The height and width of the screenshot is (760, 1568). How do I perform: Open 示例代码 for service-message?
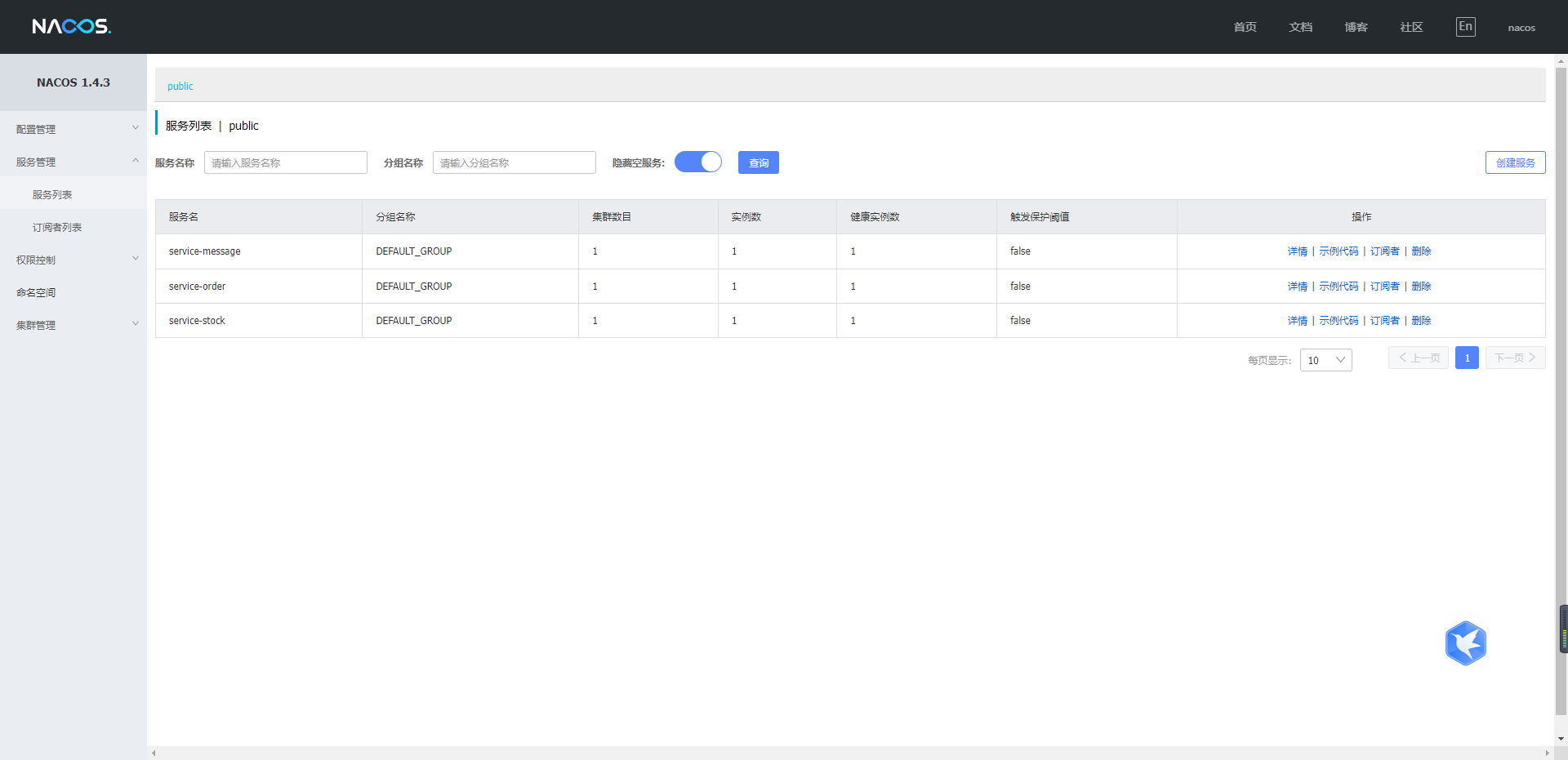pos(1339,251)
